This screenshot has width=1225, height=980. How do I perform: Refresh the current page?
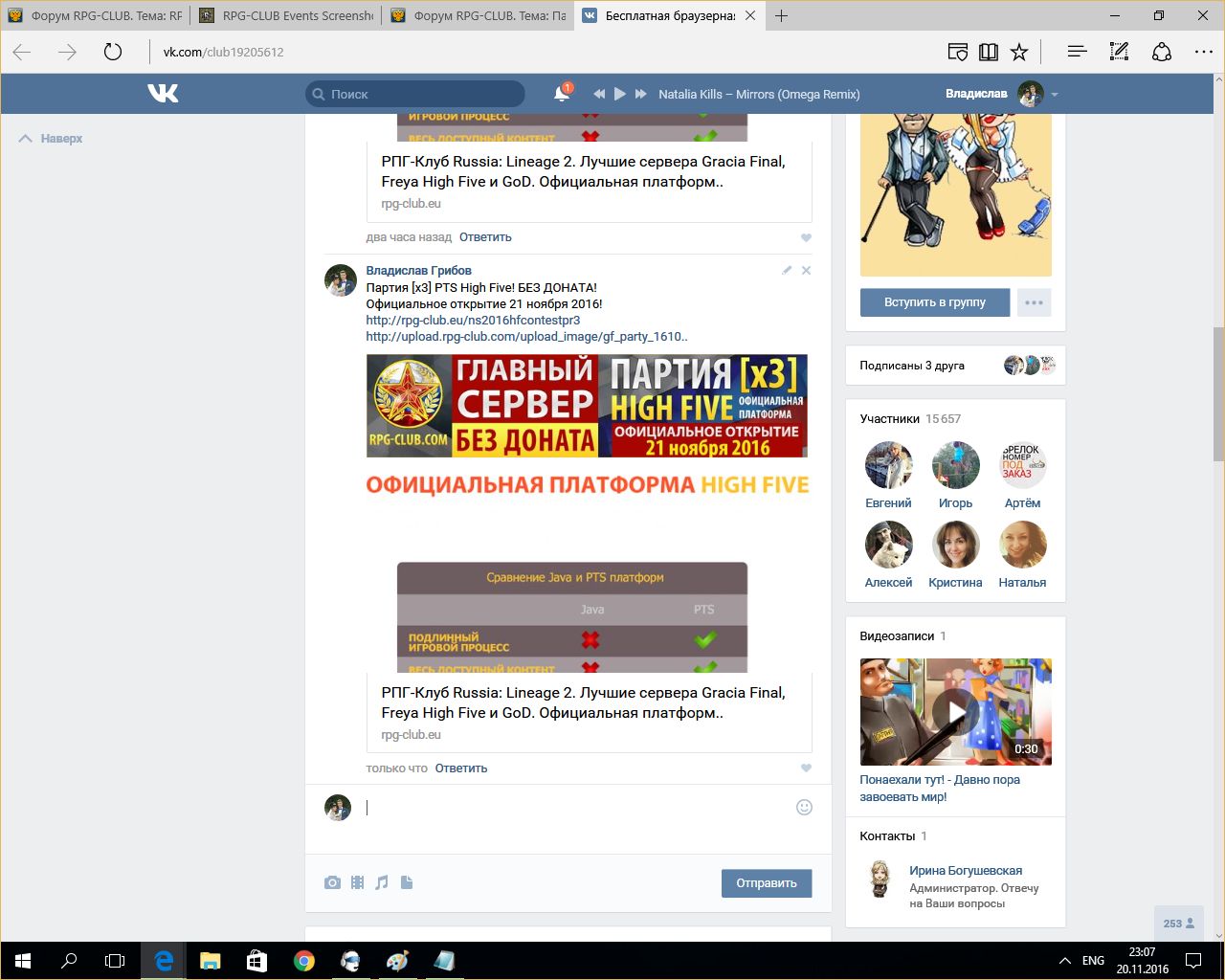(x=113, y=52)
